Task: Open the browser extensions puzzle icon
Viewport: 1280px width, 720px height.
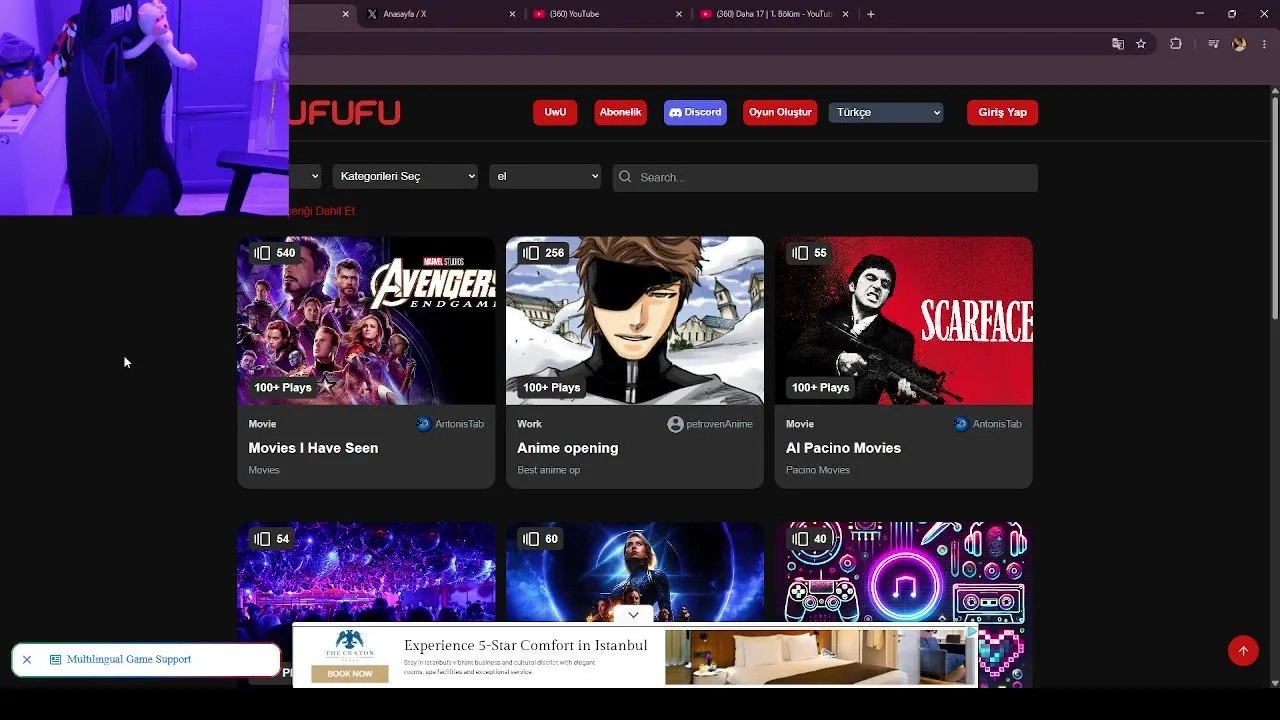Action: [x=1176, y=44]
